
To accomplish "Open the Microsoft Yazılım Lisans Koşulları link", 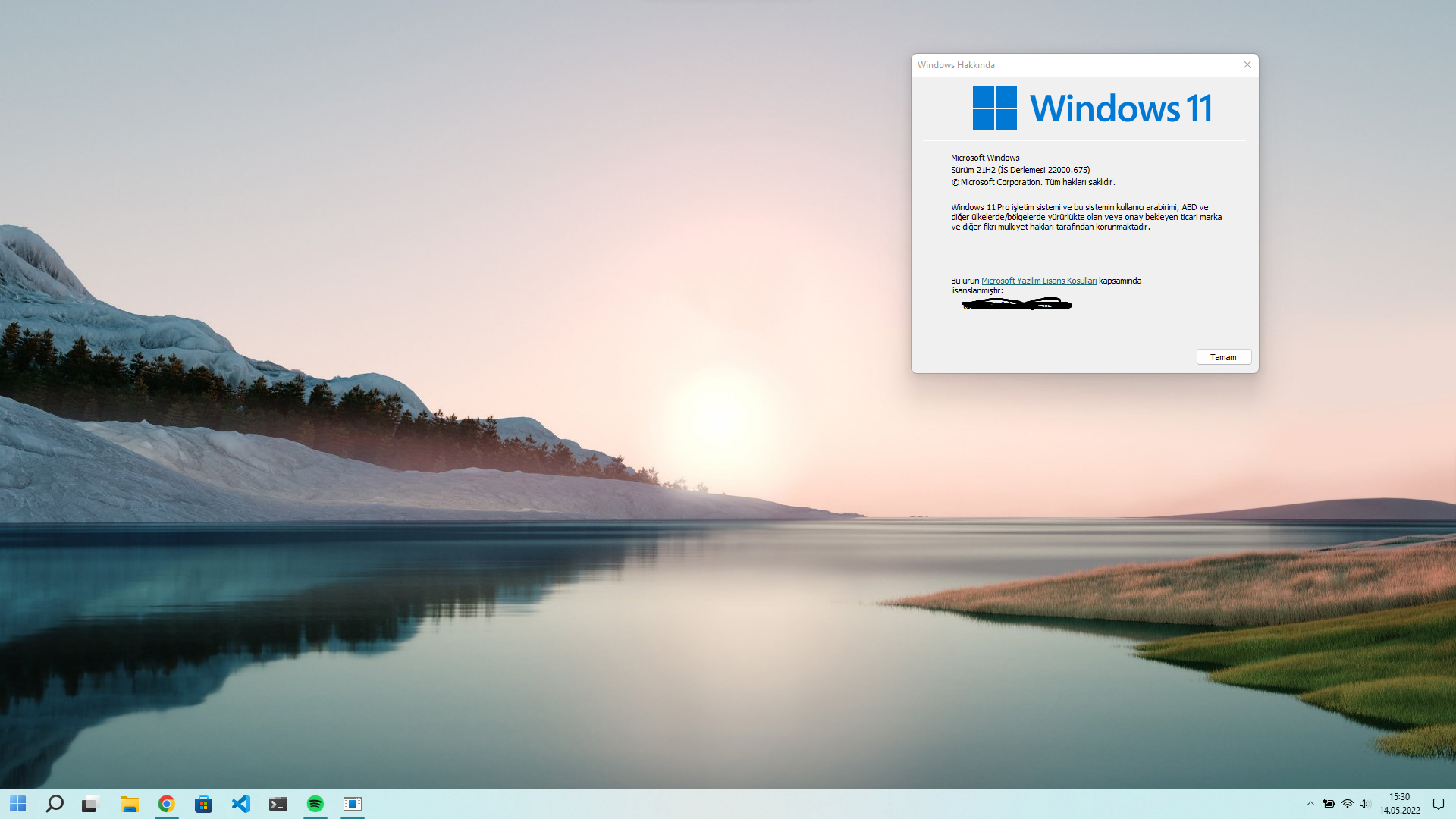I will [1038, 281].
